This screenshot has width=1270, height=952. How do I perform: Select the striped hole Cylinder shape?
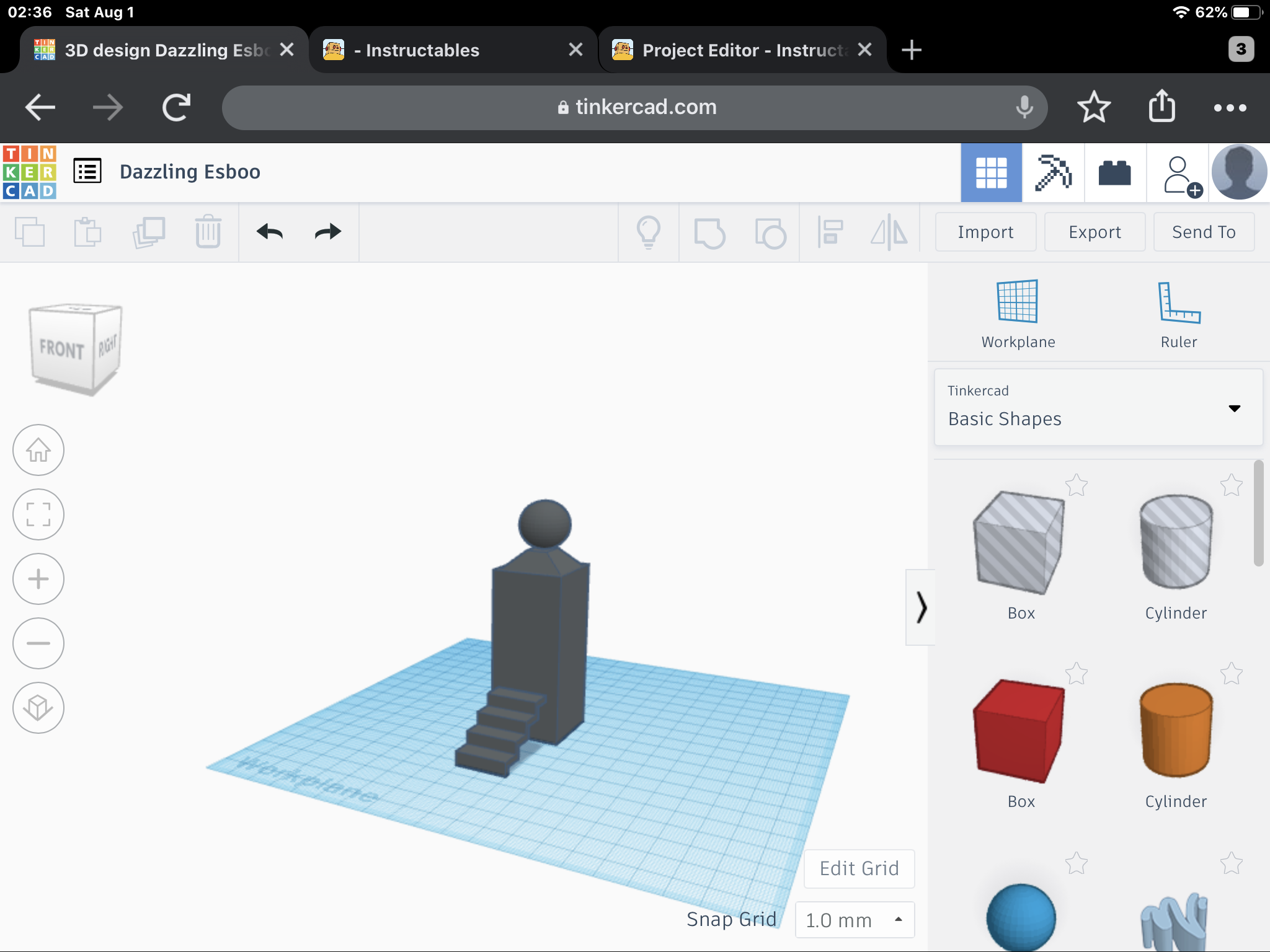[x=1176, y=542]
